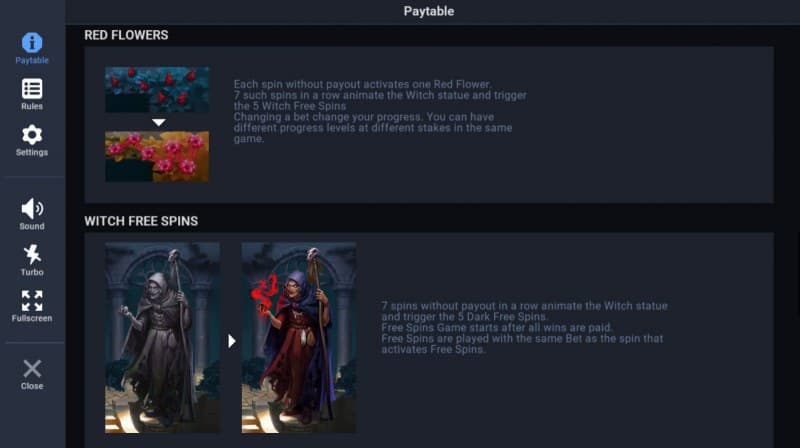Close the paytable panel with X
Viewport: 800px width, 448px height.
pos(32,368)
